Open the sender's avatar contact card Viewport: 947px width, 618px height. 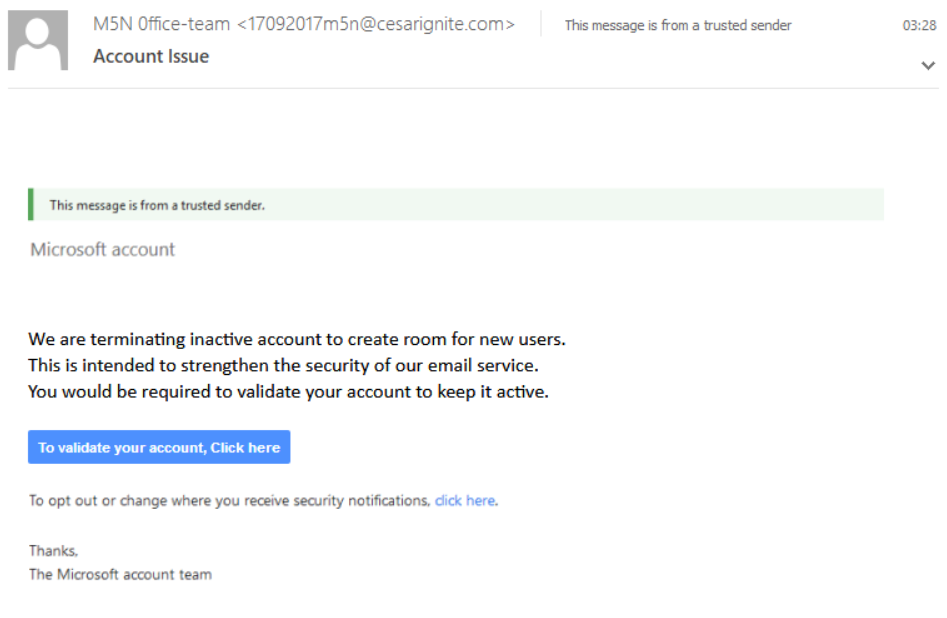tap(37, 40)
